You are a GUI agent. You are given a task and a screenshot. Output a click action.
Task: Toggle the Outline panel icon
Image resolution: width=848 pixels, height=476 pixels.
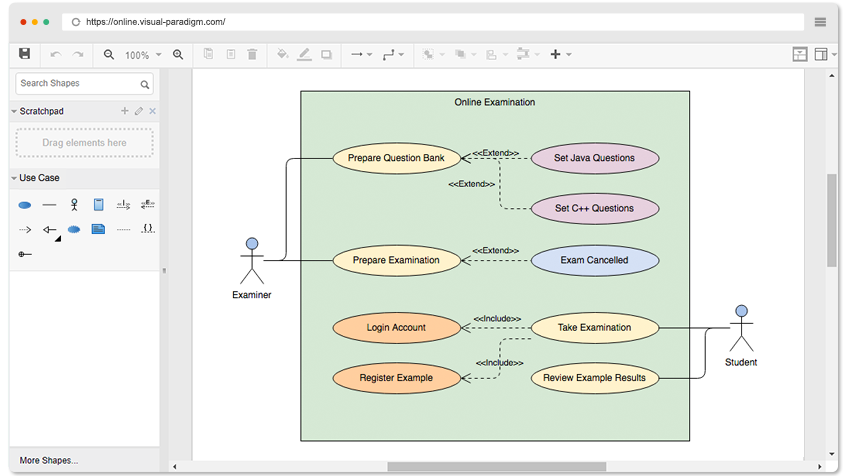800,54
